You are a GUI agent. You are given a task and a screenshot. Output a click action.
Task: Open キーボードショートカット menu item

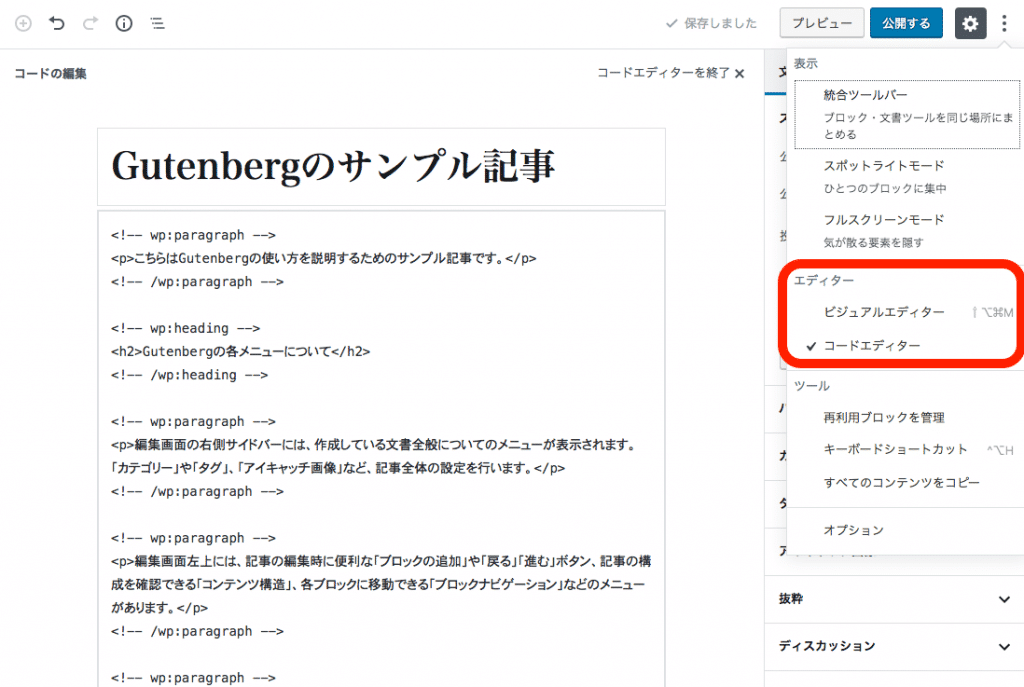pos(905,449)
